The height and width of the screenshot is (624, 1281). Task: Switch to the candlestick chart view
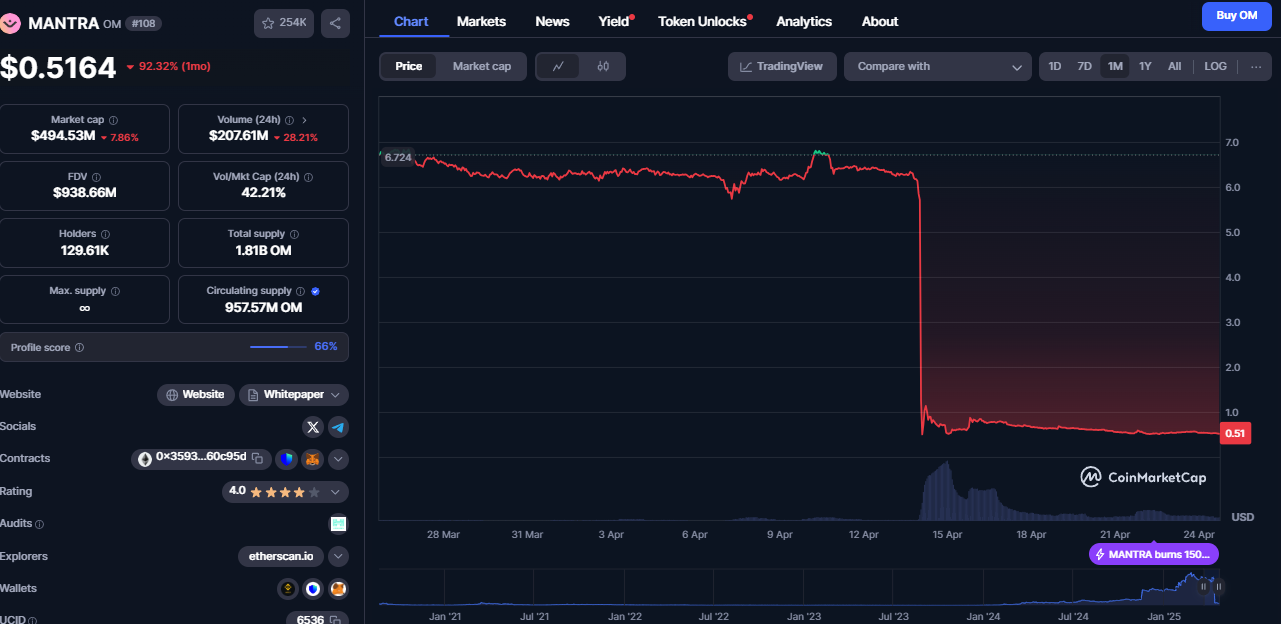603,66
